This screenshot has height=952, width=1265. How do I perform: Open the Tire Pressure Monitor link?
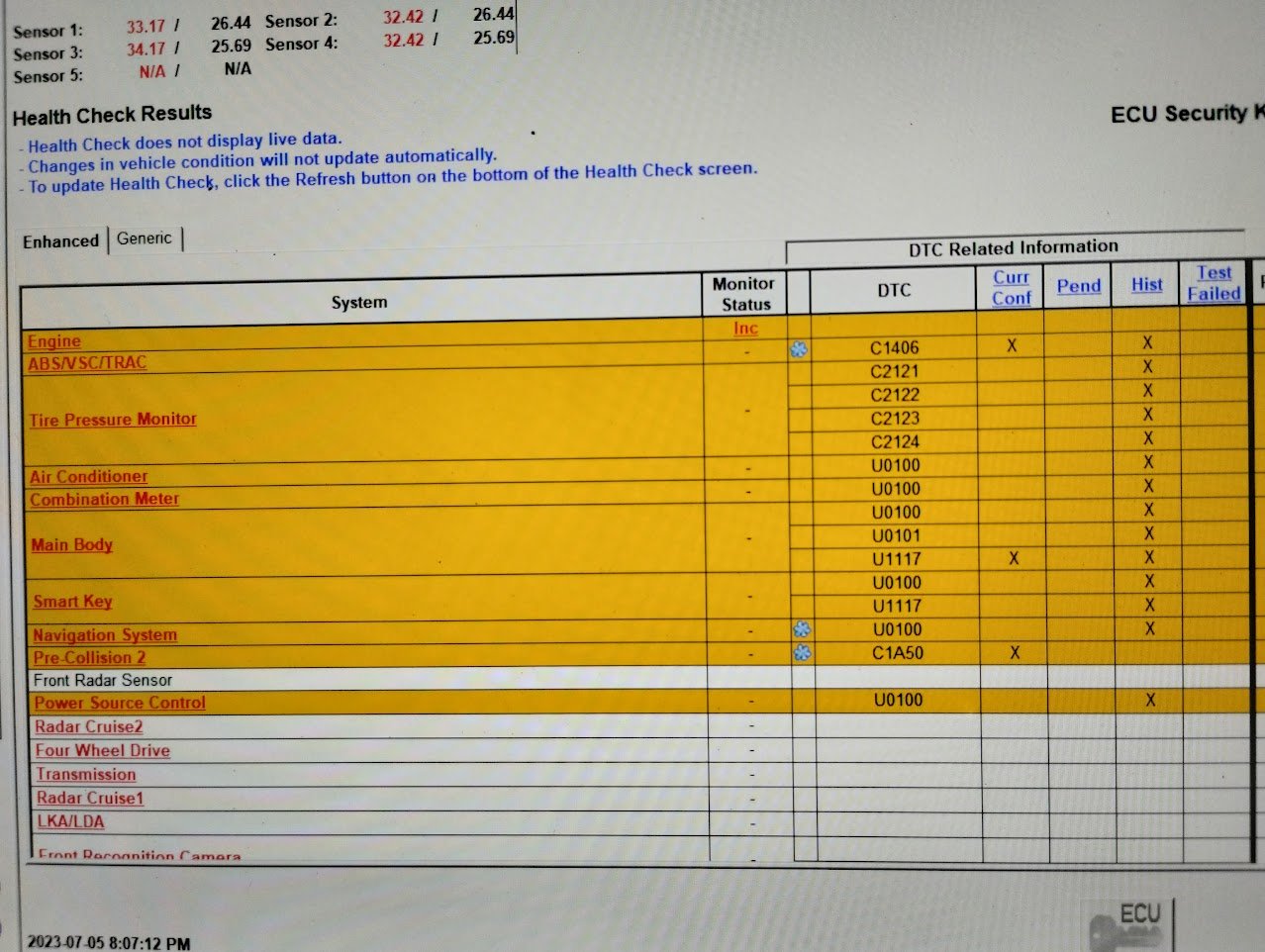click(x=113, y=420)
